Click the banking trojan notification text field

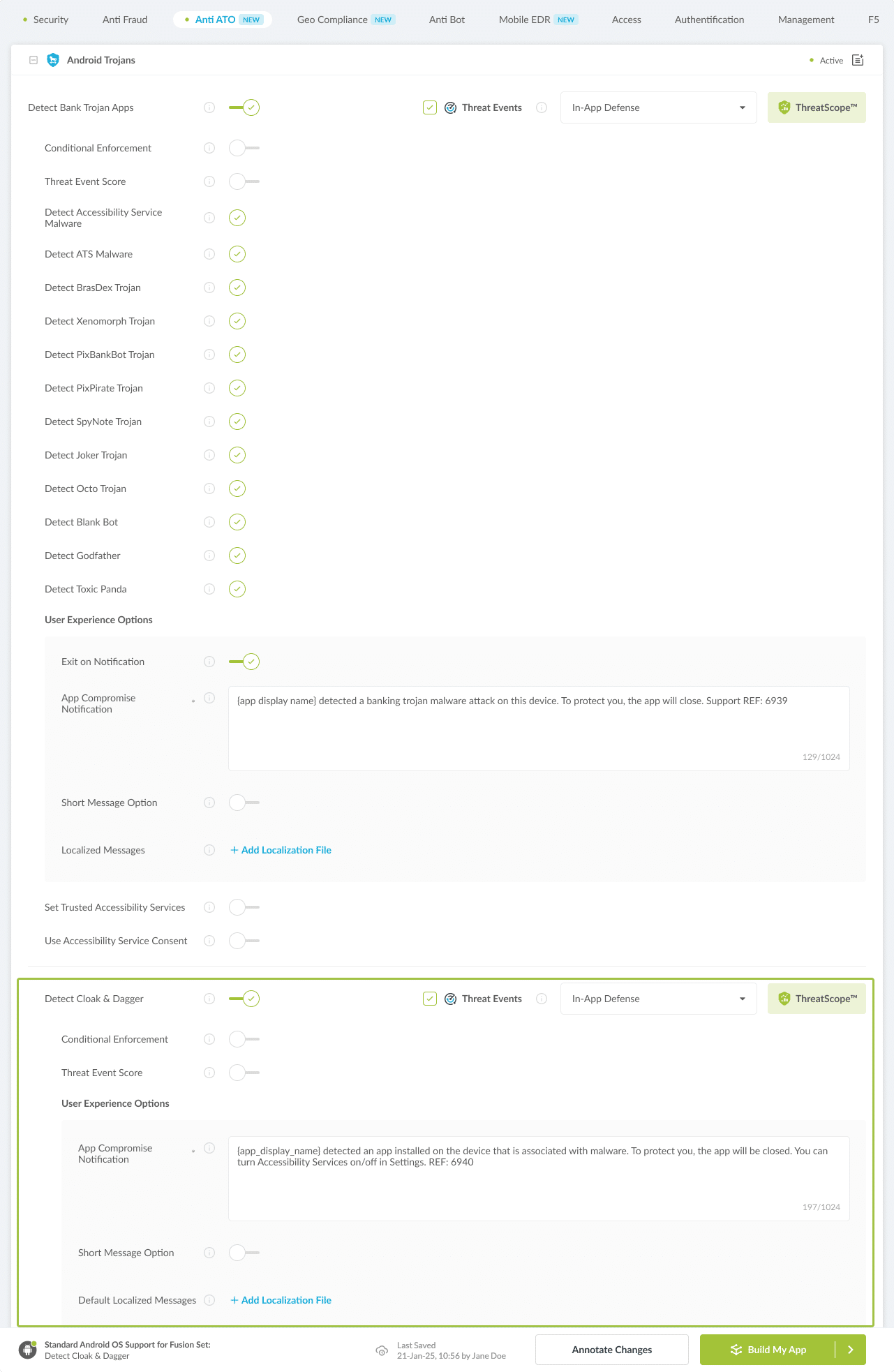[x=538, y=728]
